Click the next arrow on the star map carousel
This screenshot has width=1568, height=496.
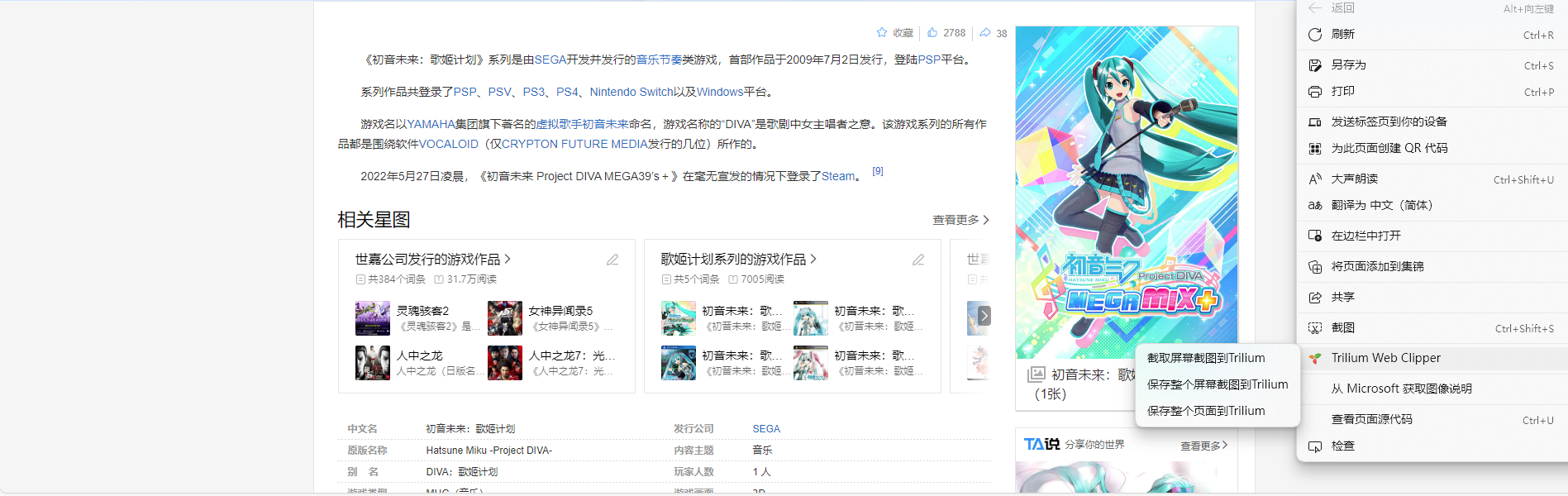[984, 316]
